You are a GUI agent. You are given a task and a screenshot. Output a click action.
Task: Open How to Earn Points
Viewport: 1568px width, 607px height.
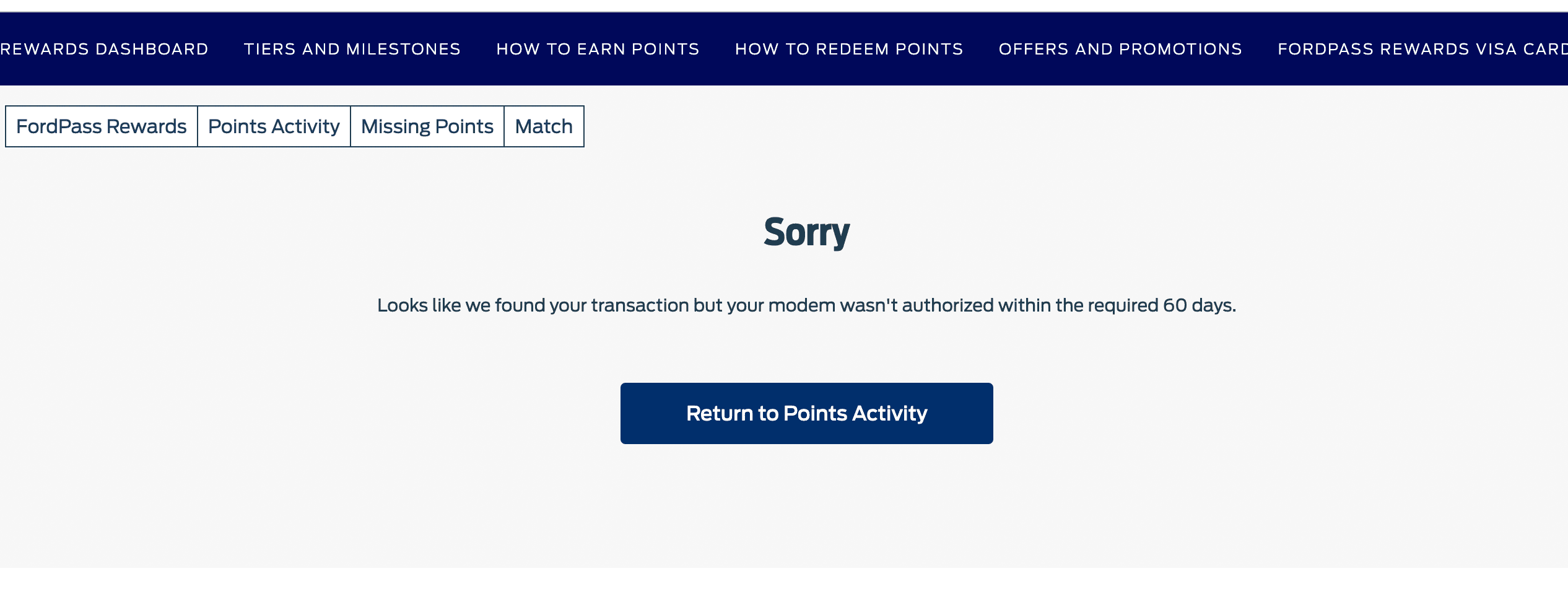click(x=598, y=48)
